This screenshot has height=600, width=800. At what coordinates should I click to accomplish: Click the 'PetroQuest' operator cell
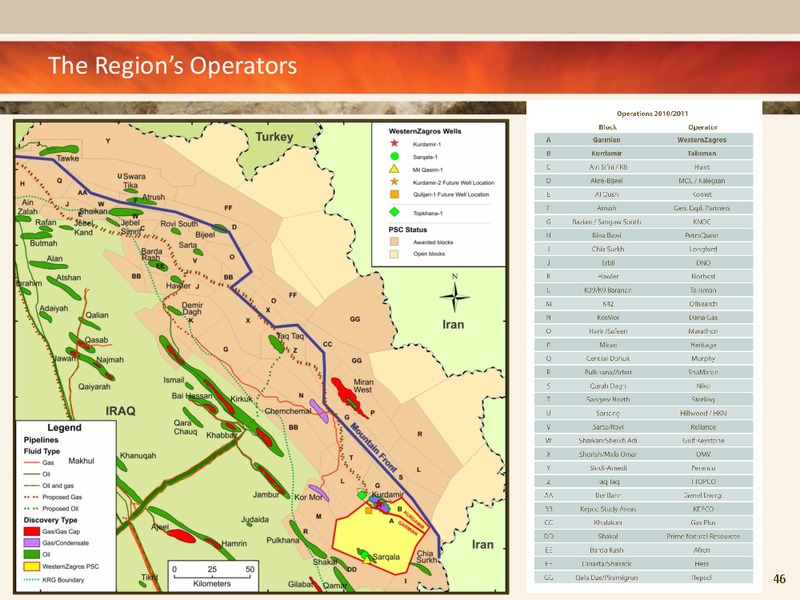pos(702,236)
